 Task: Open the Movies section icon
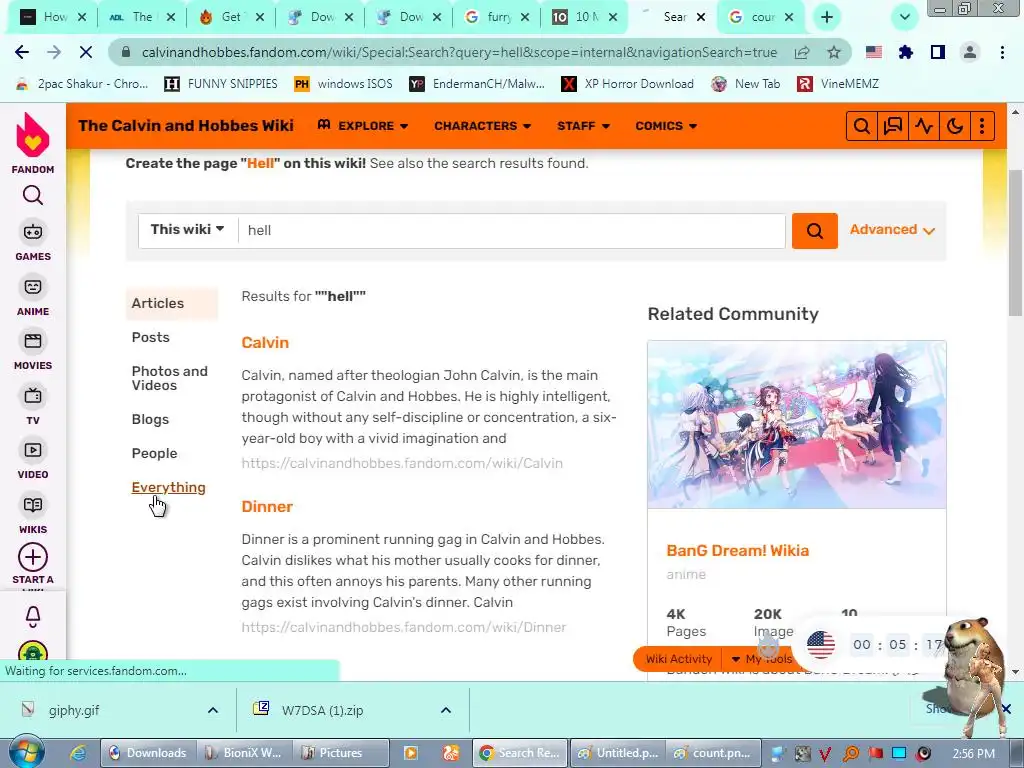point(33,342)
